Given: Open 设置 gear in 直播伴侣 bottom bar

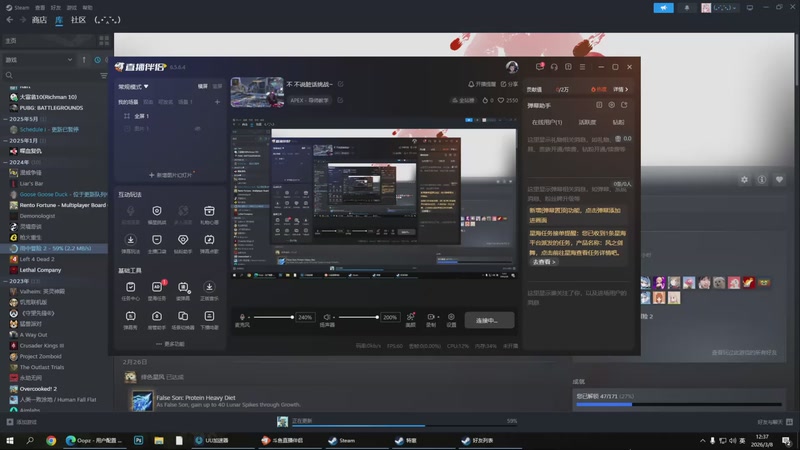Looking at the screenshot, I should pos(451,320).
